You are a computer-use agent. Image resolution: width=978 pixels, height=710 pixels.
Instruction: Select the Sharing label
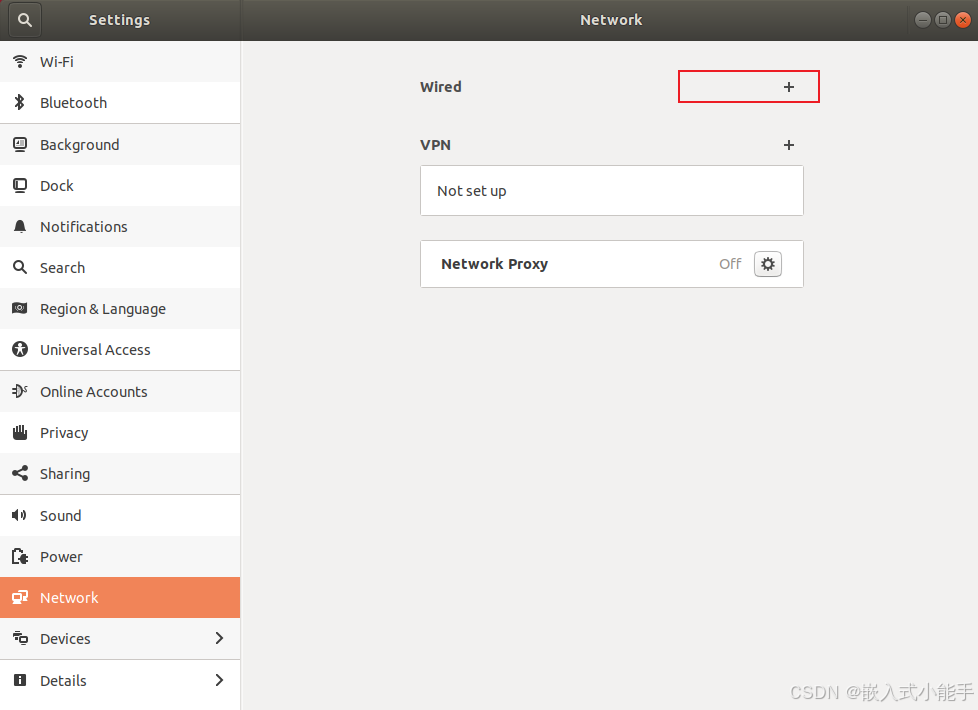65,474
